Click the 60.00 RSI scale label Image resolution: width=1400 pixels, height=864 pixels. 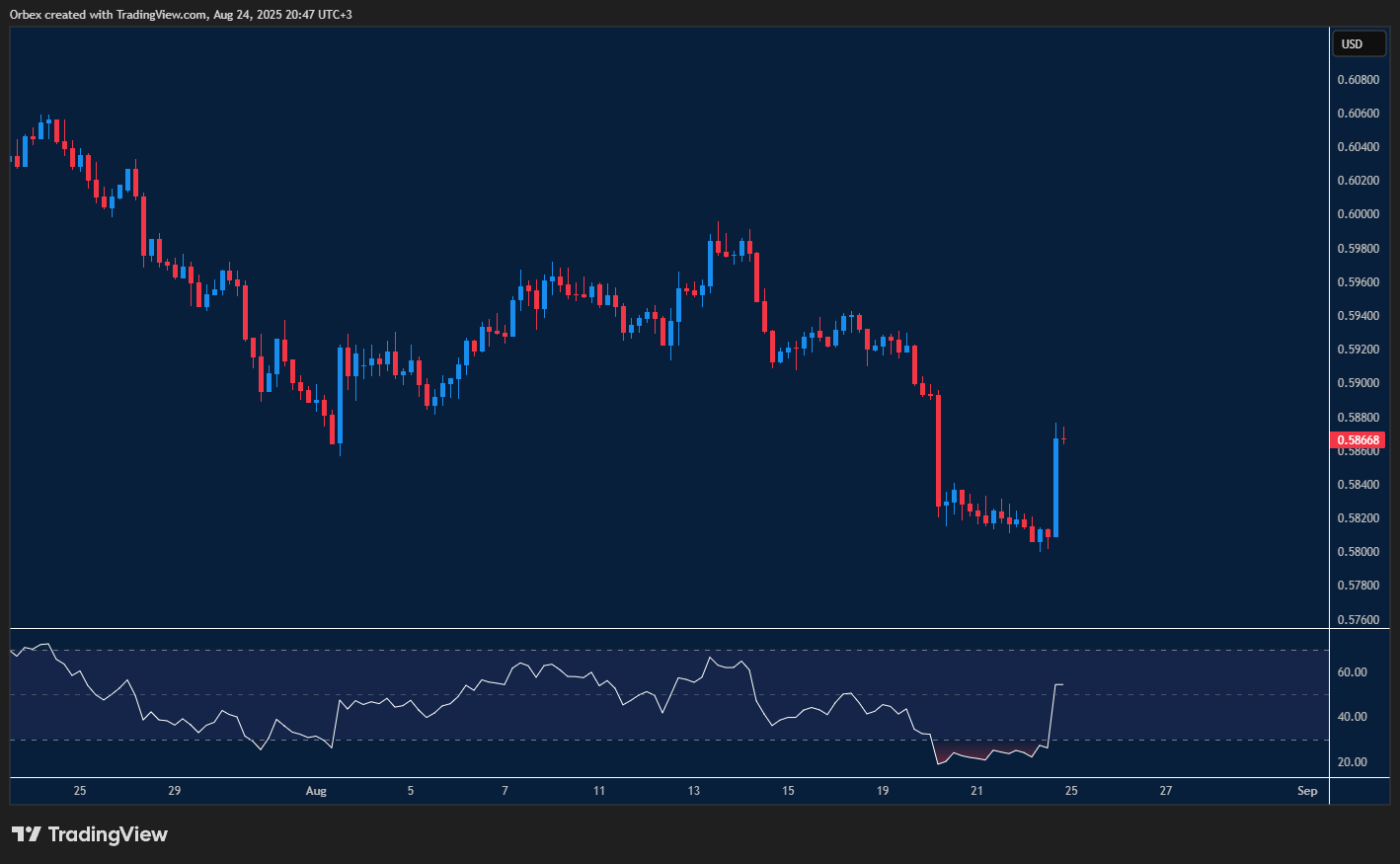(1352, 672)
